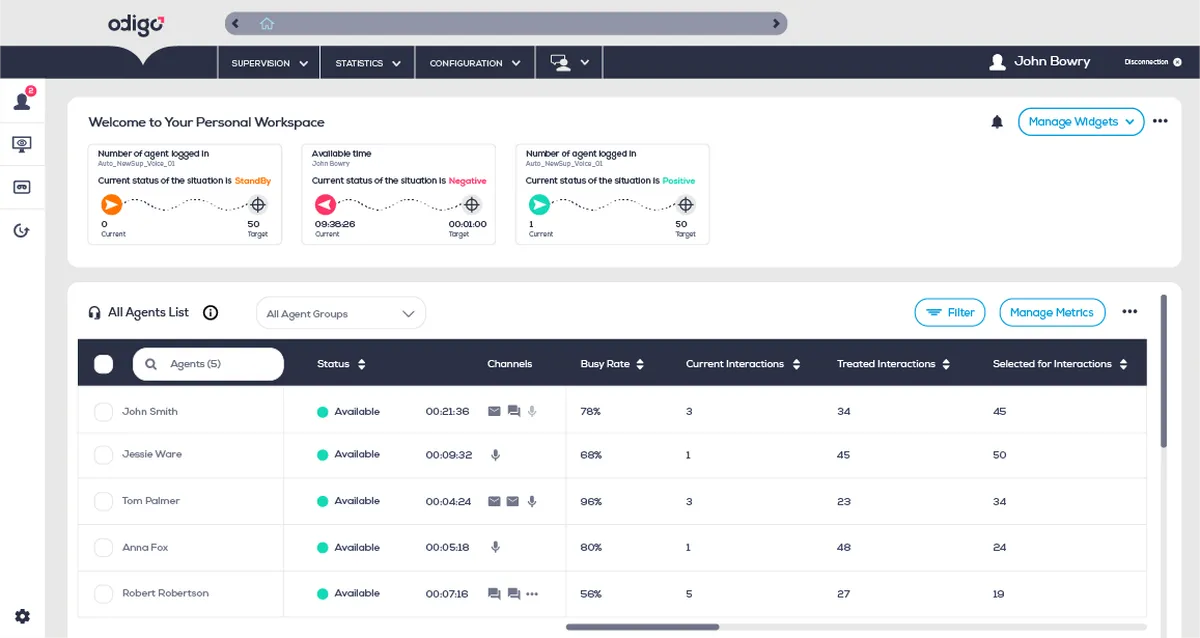Open the Manage Widgets dropdown
1200x638 pixels.
(1080, 122)
